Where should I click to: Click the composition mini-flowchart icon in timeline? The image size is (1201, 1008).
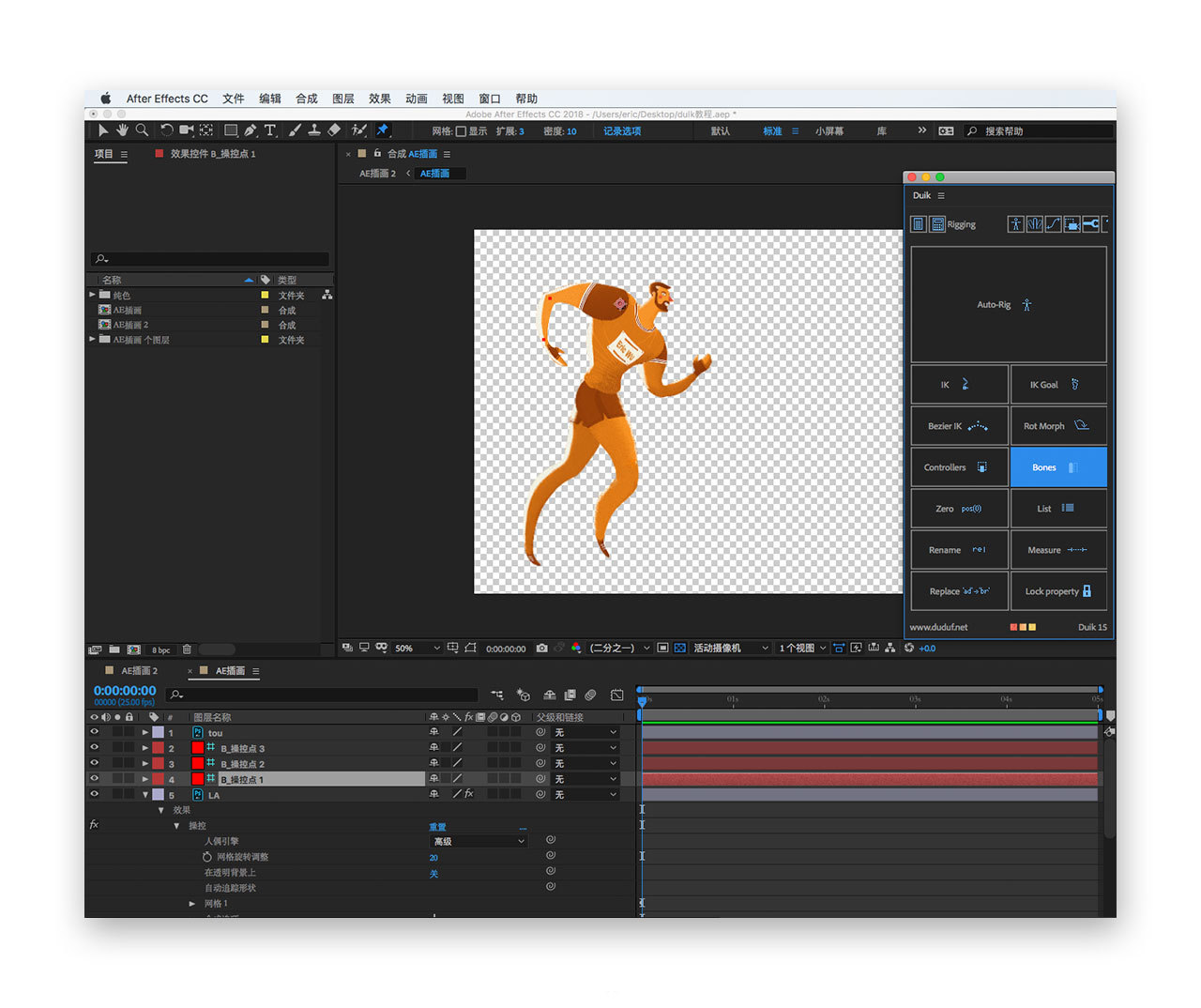[x=497, y=695]
